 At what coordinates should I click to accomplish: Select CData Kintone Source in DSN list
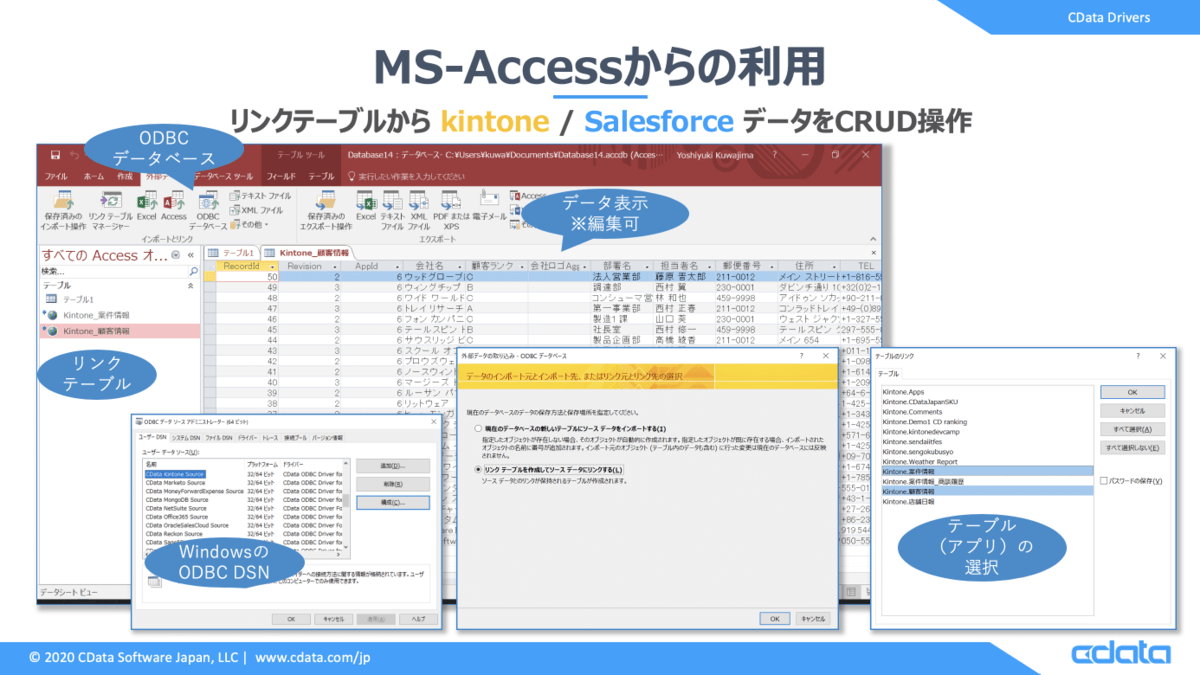pos(175,474)
